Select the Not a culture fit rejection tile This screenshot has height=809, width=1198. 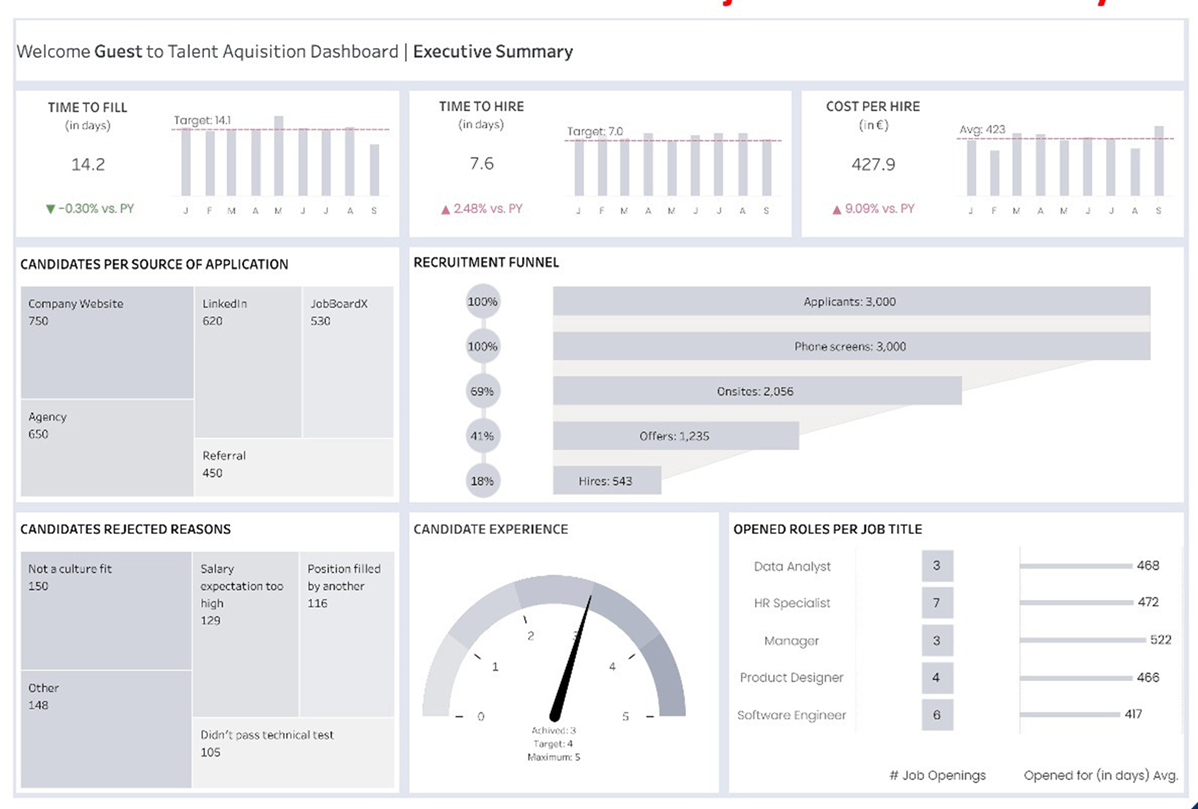(106, 610)
